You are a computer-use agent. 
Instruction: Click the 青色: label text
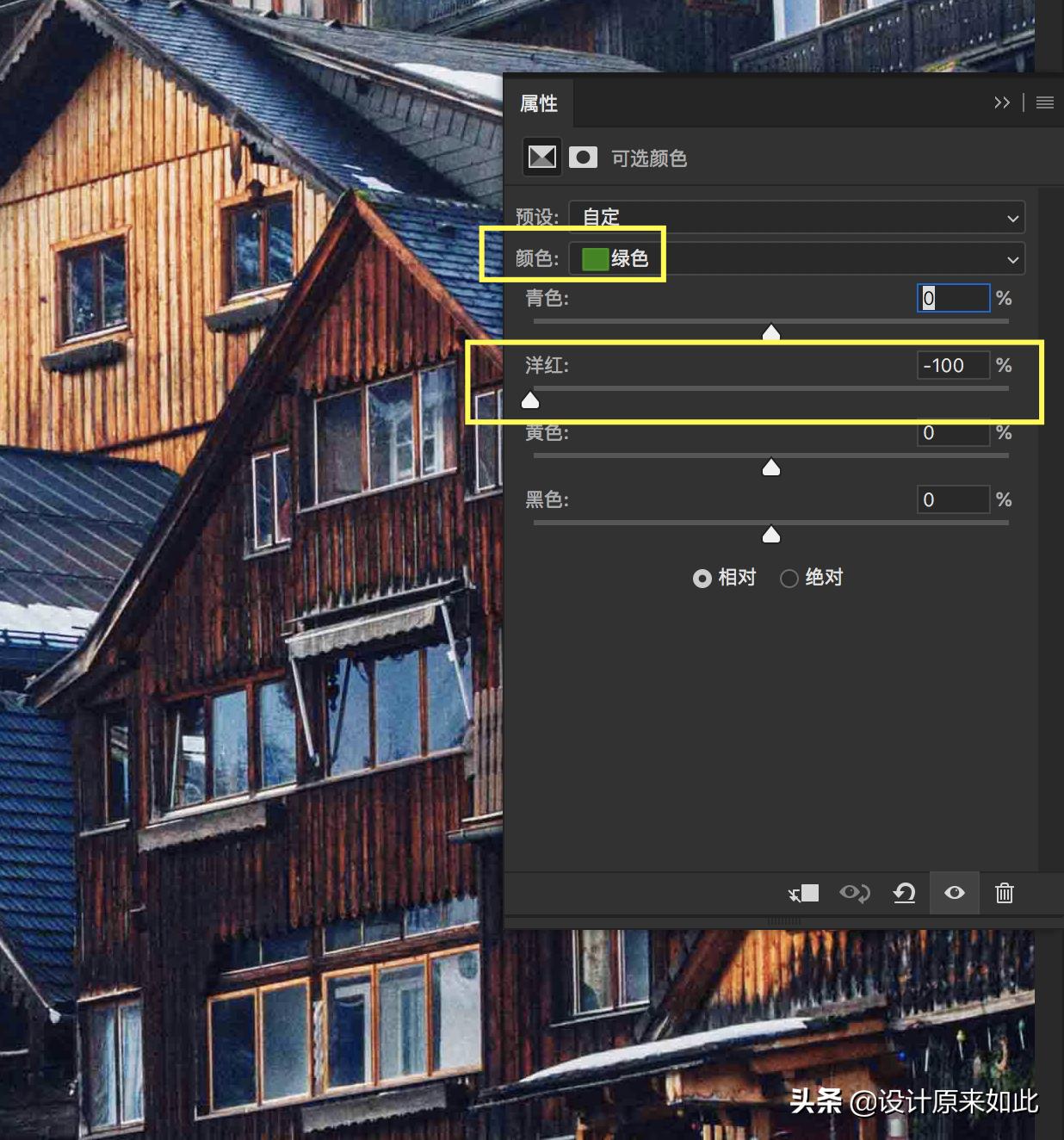coord(547,298)
